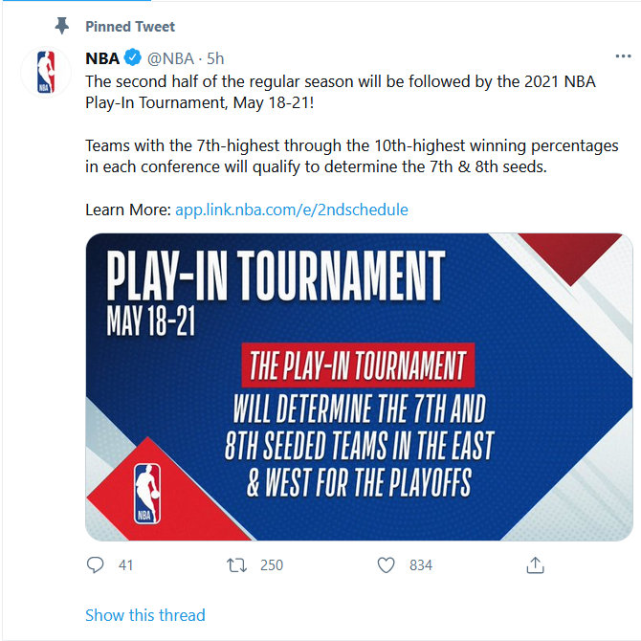Click the reply count of 41
The image size is (641, 641).
click(x=126, y=565)
